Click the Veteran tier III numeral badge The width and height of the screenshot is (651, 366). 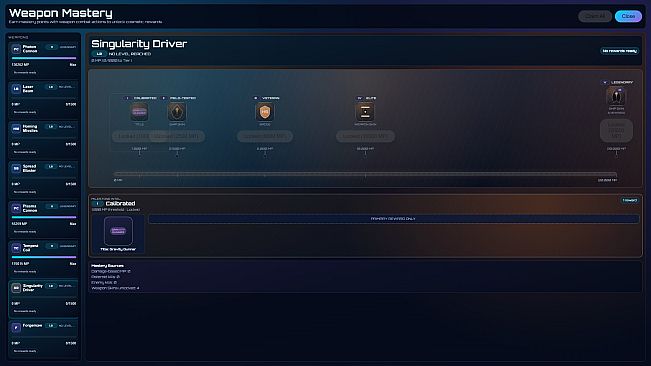point(255,98)
